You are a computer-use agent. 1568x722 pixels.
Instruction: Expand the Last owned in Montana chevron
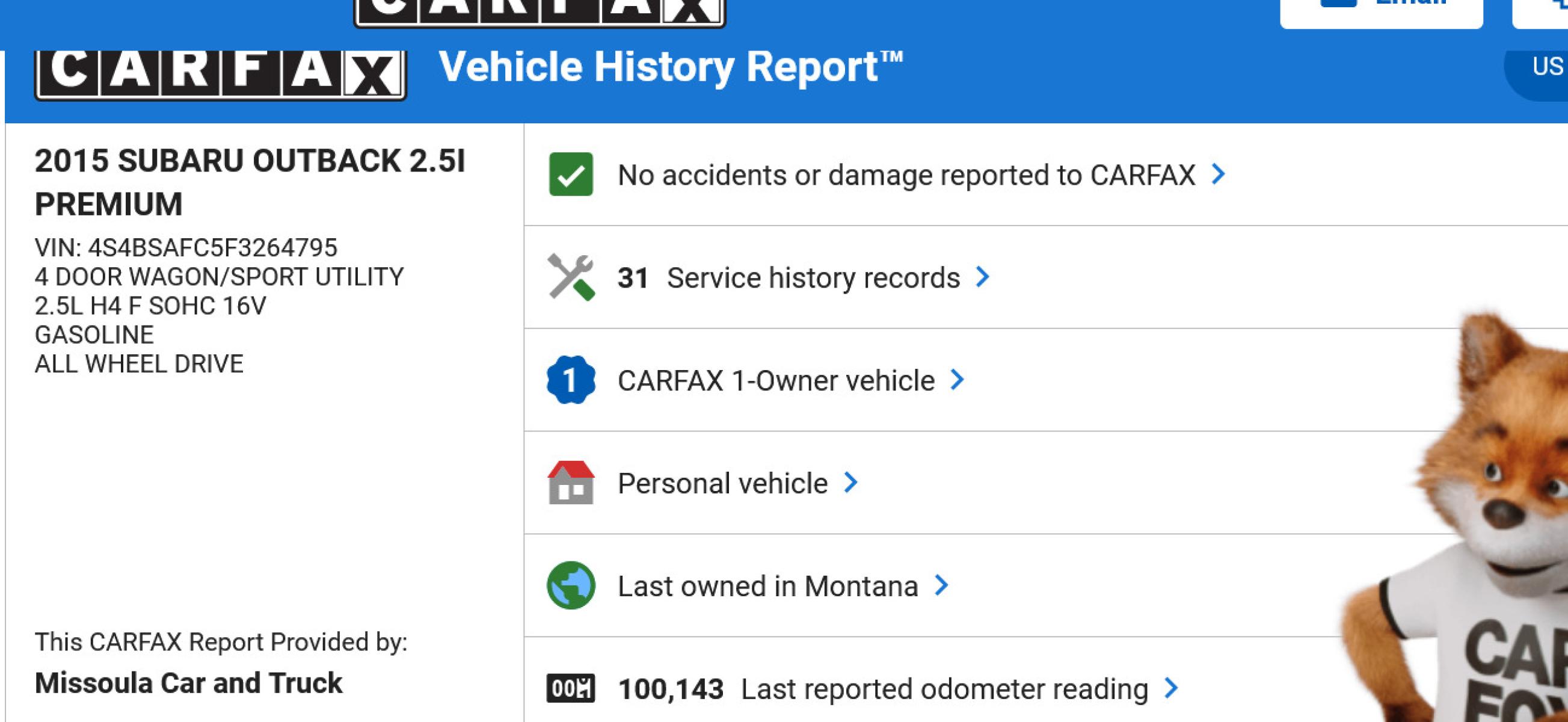tap(941, 585)
